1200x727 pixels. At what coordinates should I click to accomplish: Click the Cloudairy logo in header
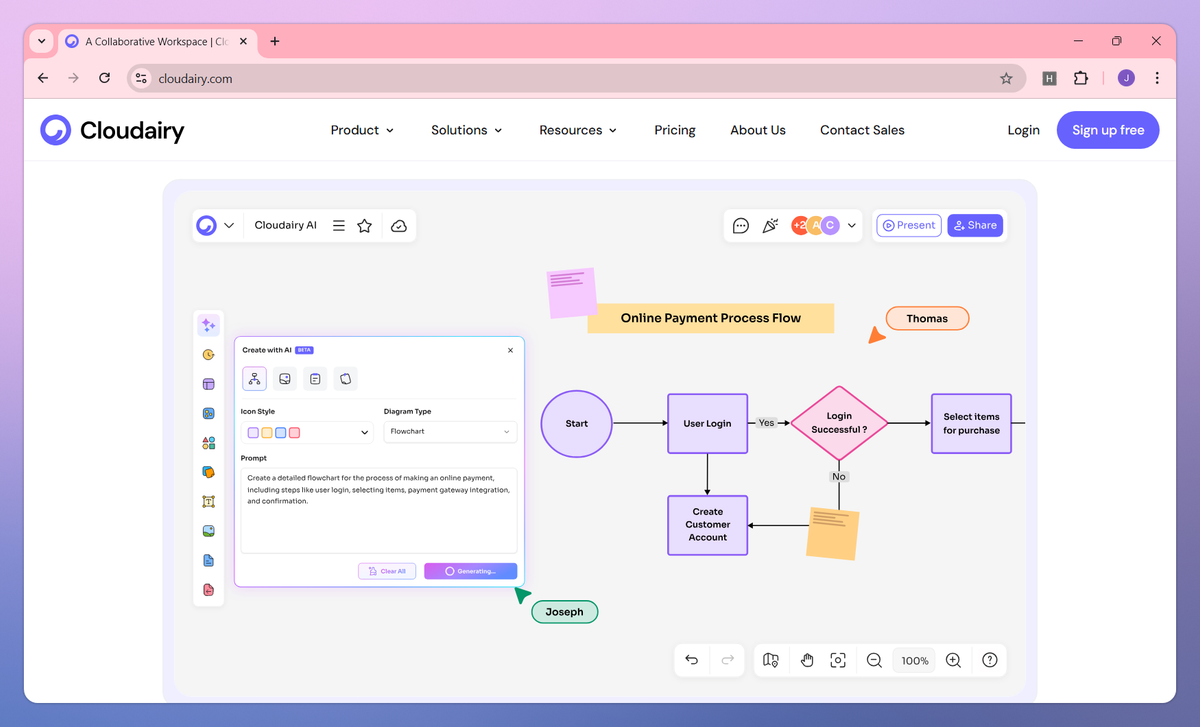pyautogui.click(x=112, y=130)
